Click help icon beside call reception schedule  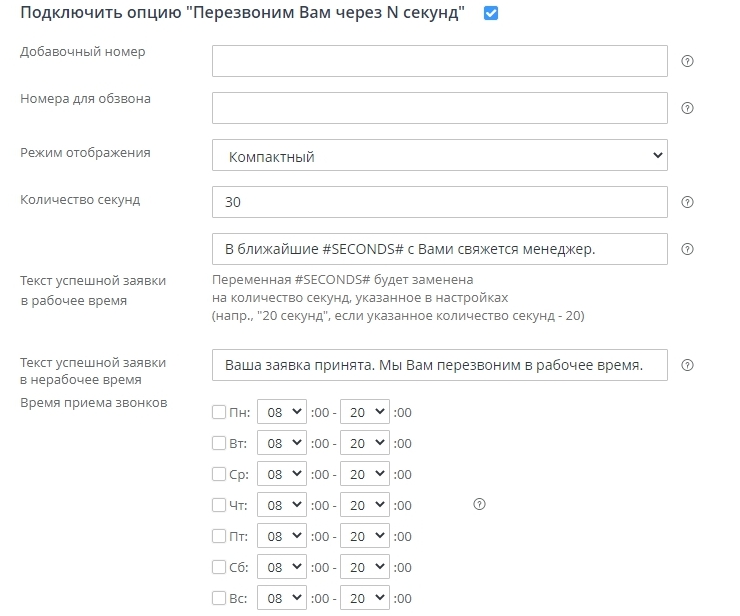pyautogui.click(x=479, y=505)
